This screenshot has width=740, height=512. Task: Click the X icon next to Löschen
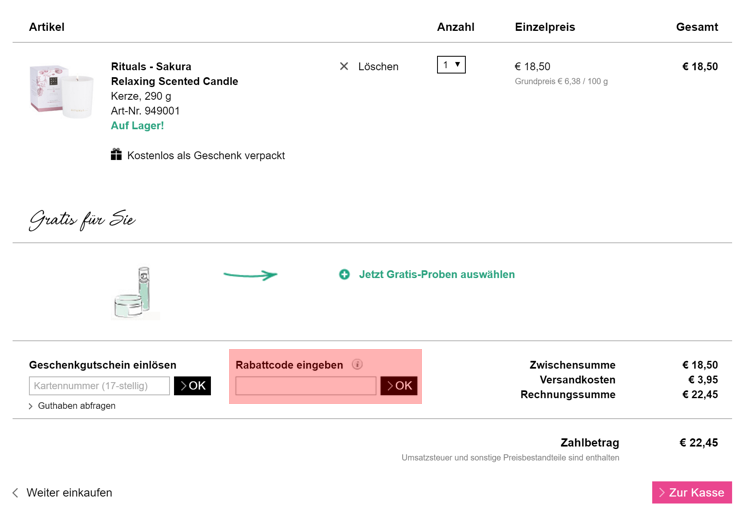pyautogui.click(x=344, y=67)
